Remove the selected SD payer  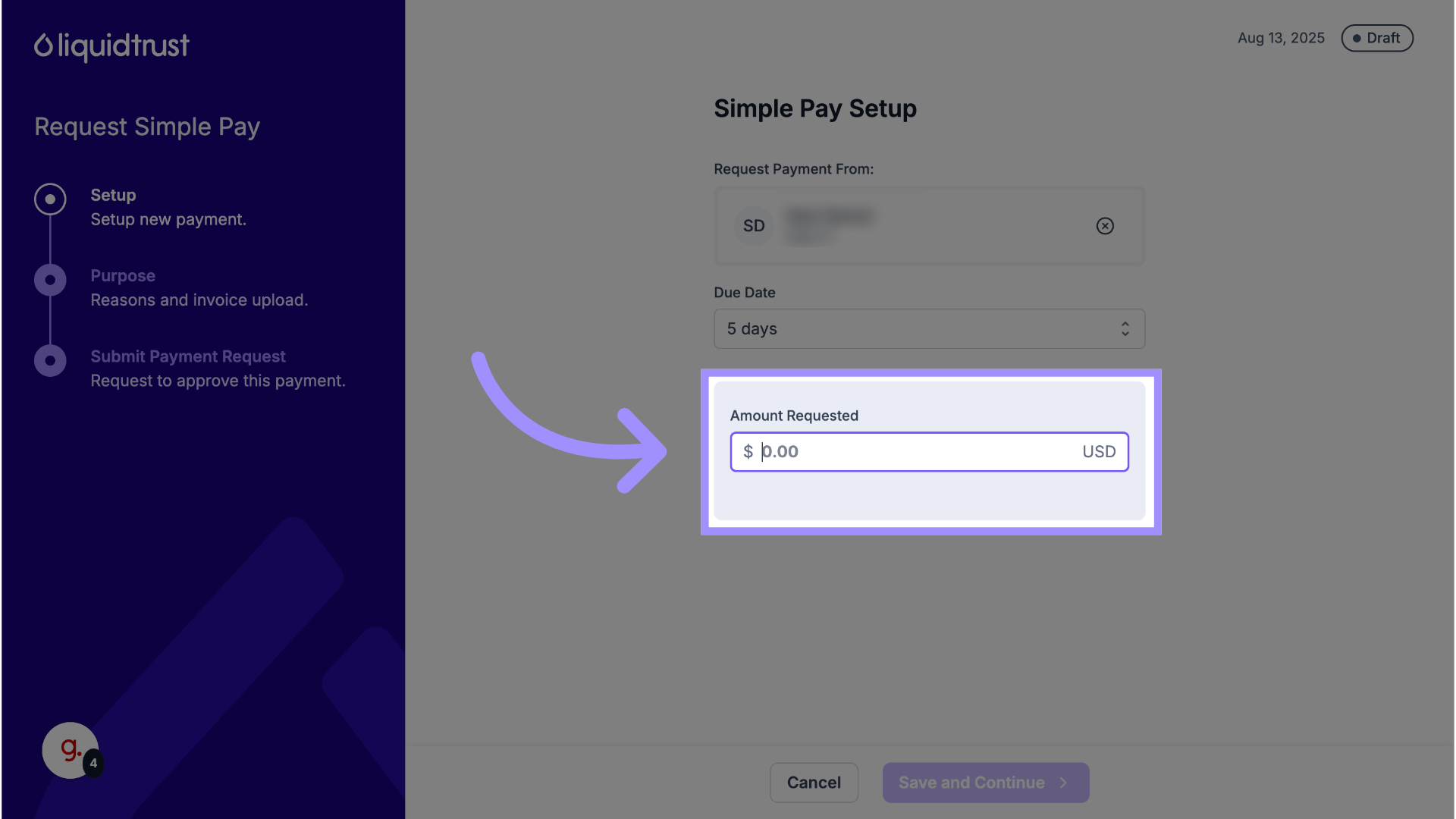(1105, 226)
